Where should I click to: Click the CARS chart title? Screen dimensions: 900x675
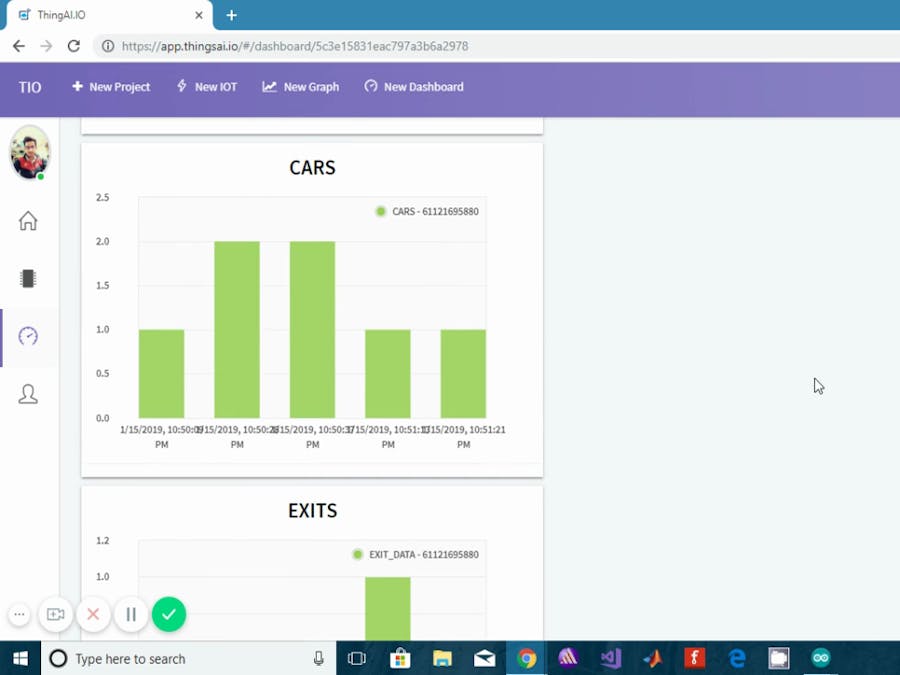point(312,168)
